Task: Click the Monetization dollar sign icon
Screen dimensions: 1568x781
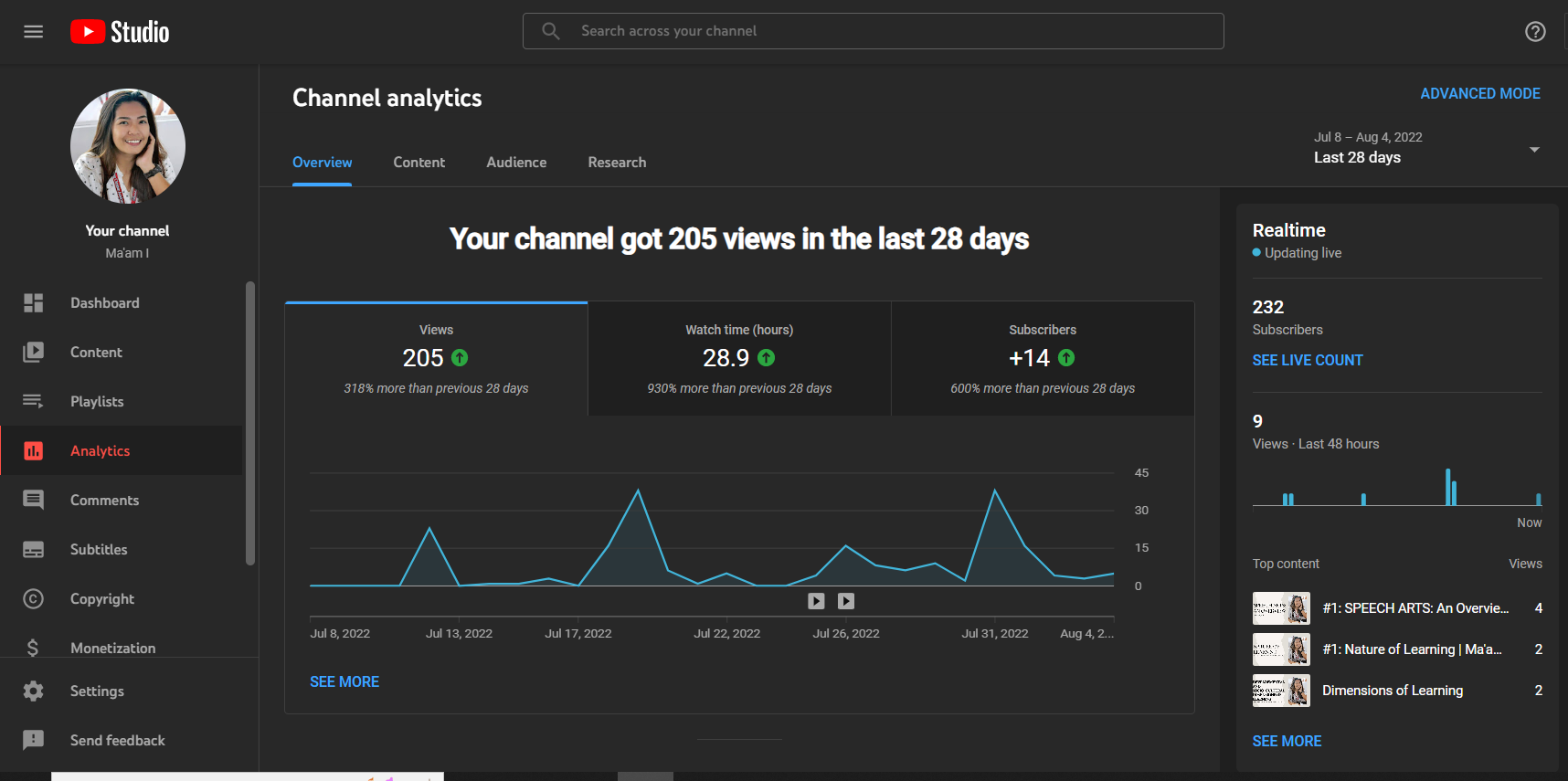Action: tap(34, 648)
